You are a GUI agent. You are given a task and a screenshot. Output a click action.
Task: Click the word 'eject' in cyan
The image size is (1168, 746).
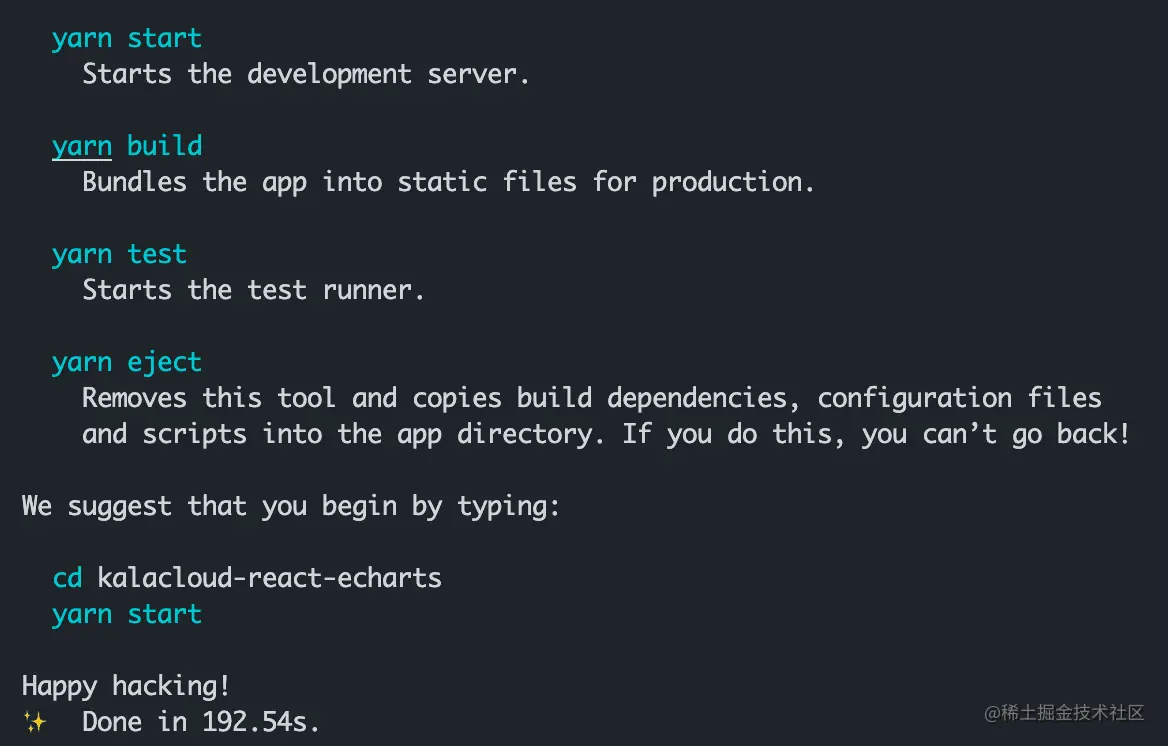point(165,363)
